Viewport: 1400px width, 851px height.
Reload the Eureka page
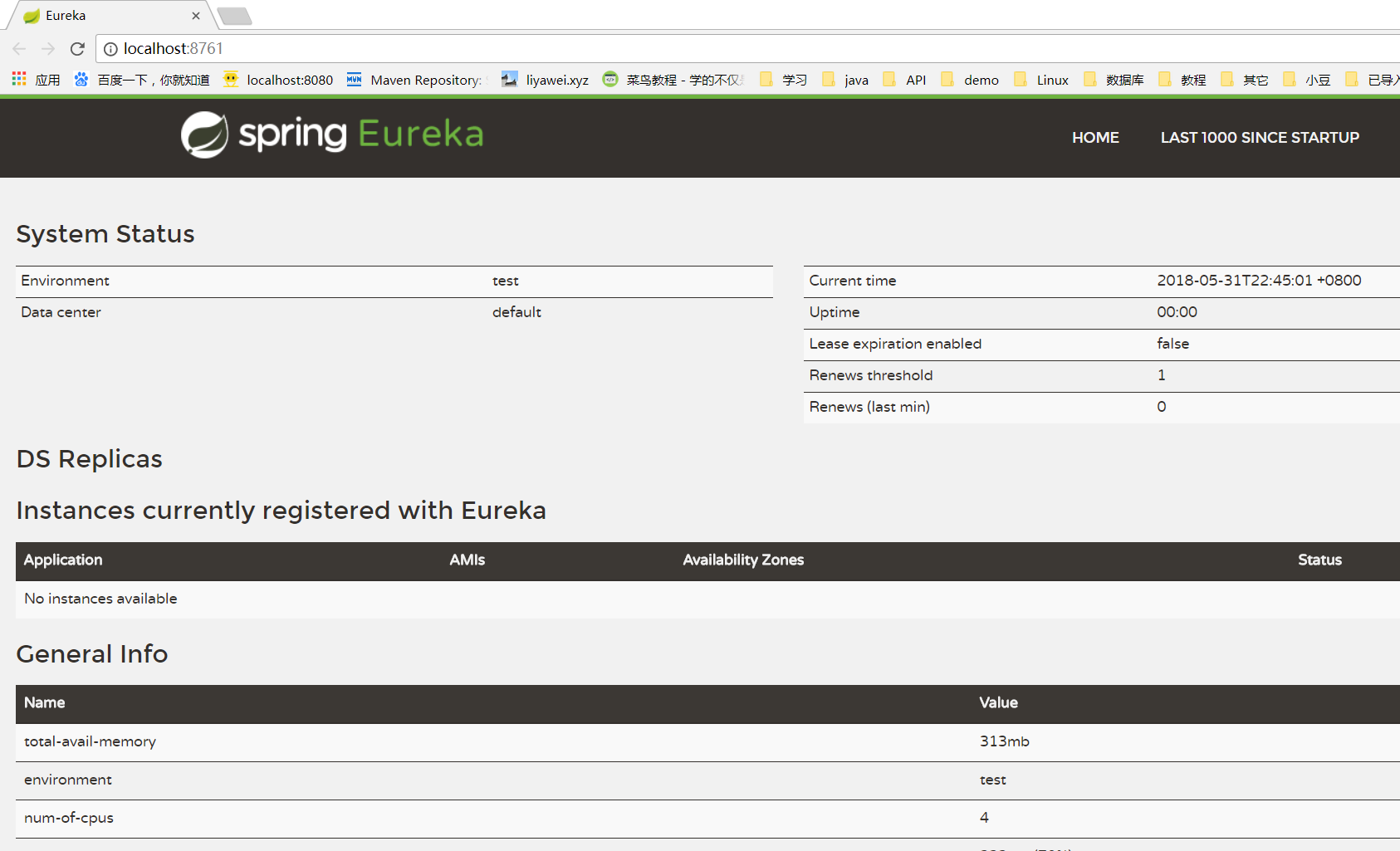point(77,49)
